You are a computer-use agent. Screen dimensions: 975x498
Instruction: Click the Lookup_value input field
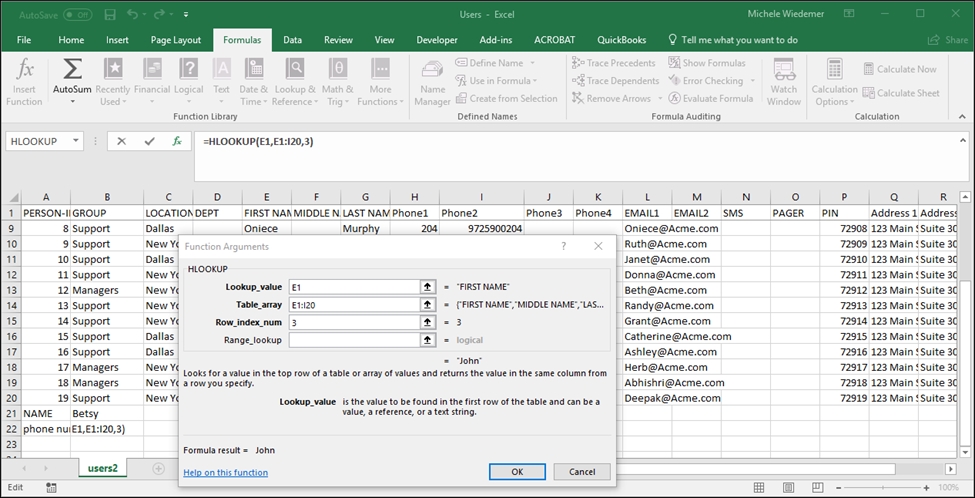(x=355, y=287)
